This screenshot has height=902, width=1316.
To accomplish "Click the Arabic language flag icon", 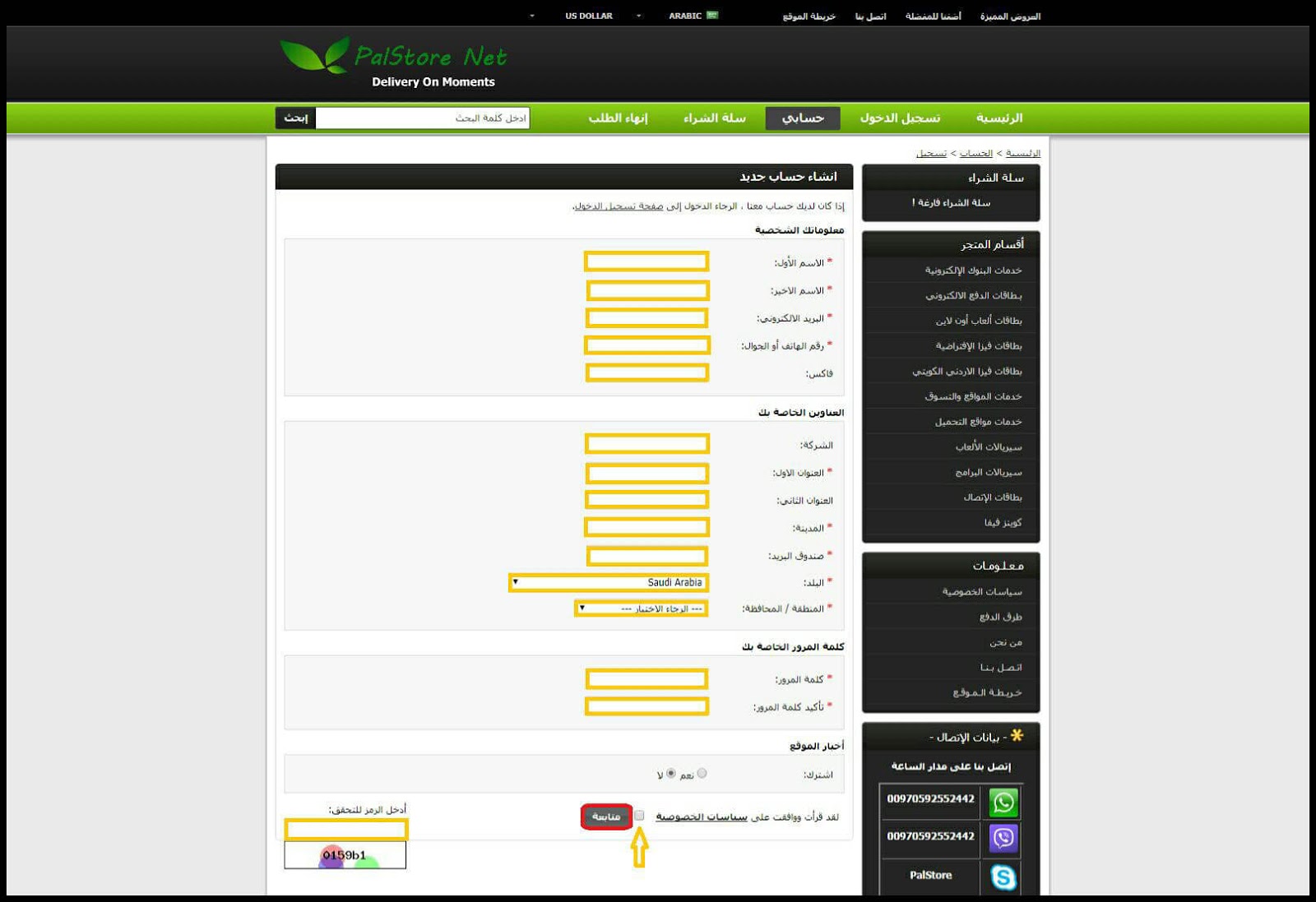I will 712,16.
